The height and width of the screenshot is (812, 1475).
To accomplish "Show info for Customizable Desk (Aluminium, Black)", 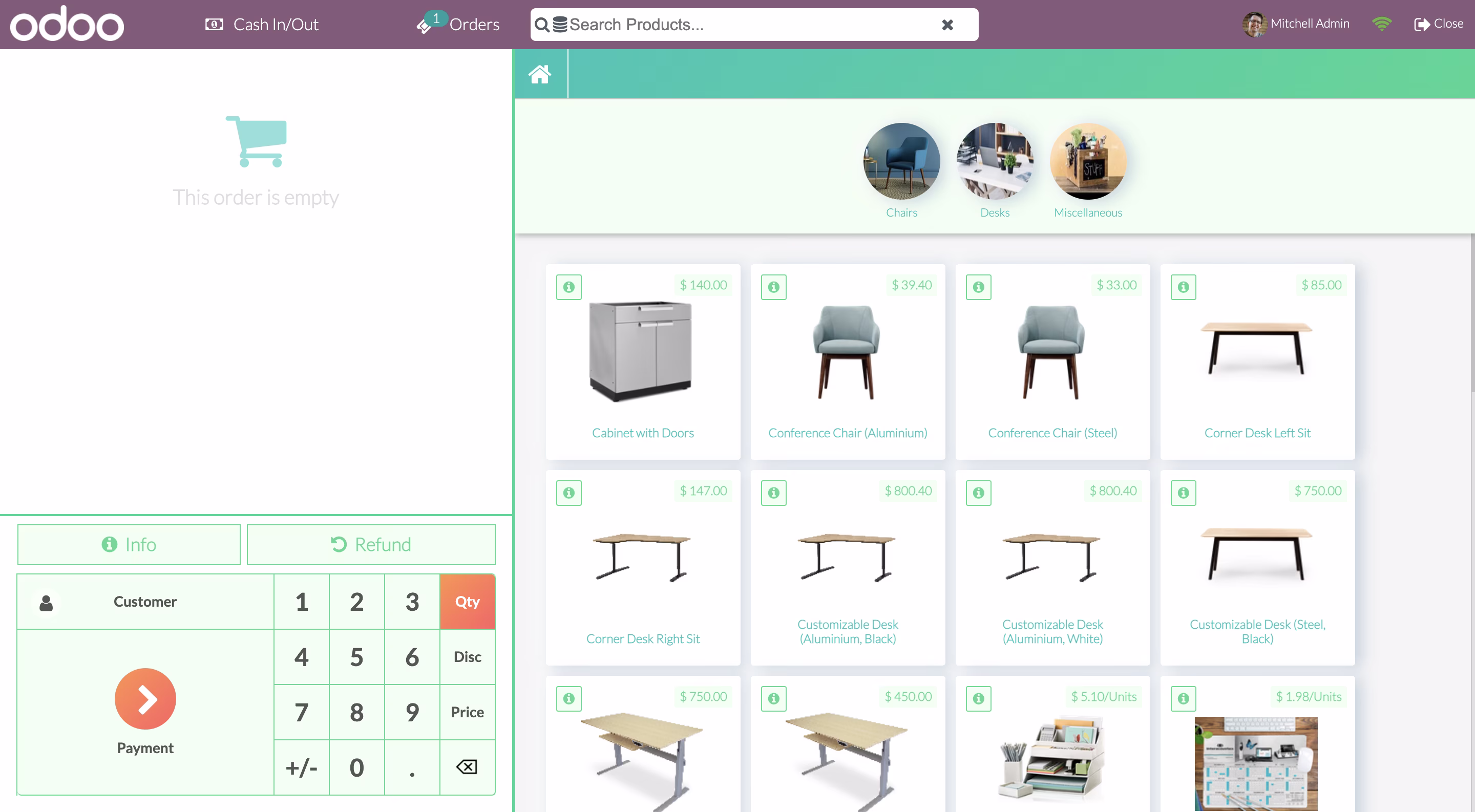I will (x=773, y=493).
